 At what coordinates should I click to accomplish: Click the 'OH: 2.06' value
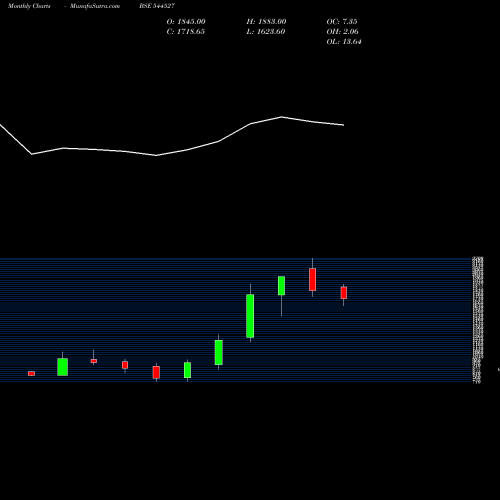coord(343,32)
